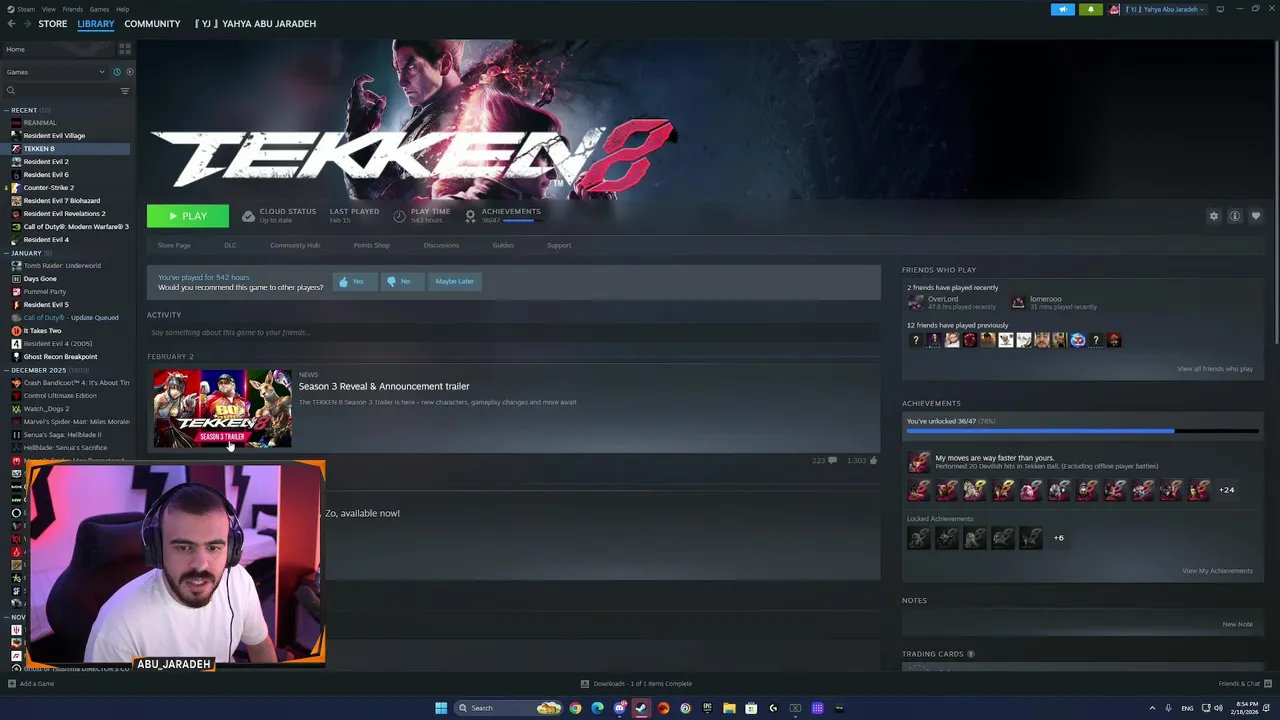Expand the Games filter dropdown
The width and height of the screenshot is (1280, 720).
[x=55, y=72]
